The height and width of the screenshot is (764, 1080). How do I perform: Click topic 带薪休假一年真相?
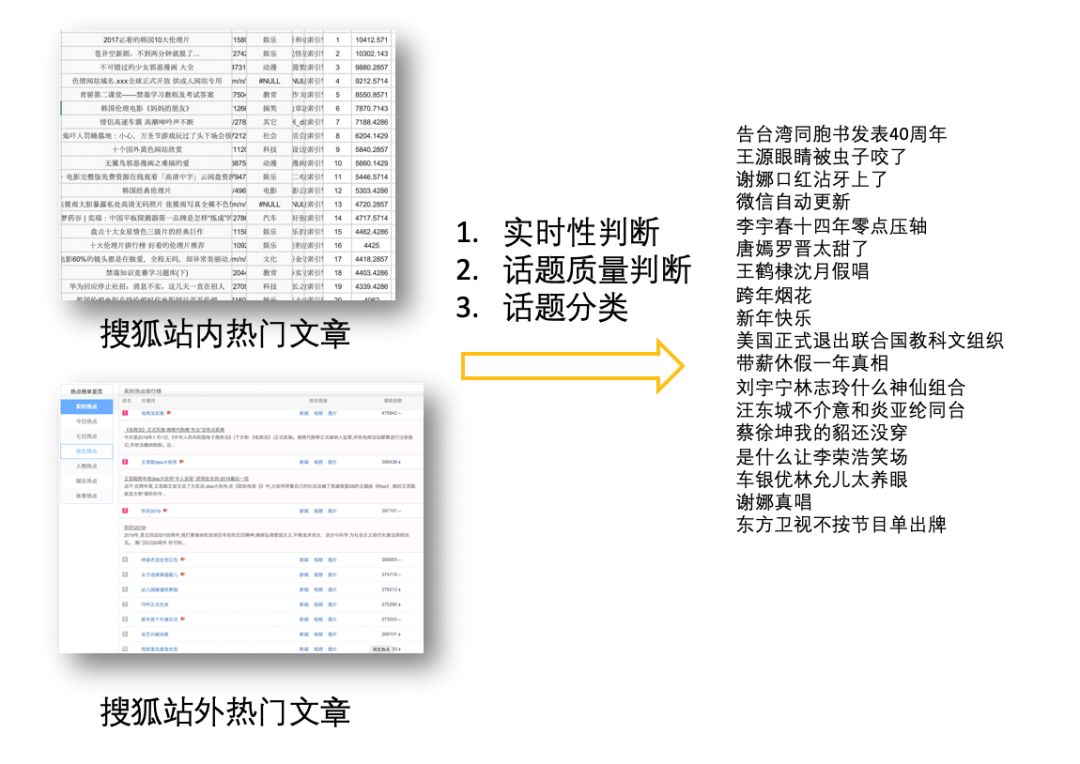[812, 363]
